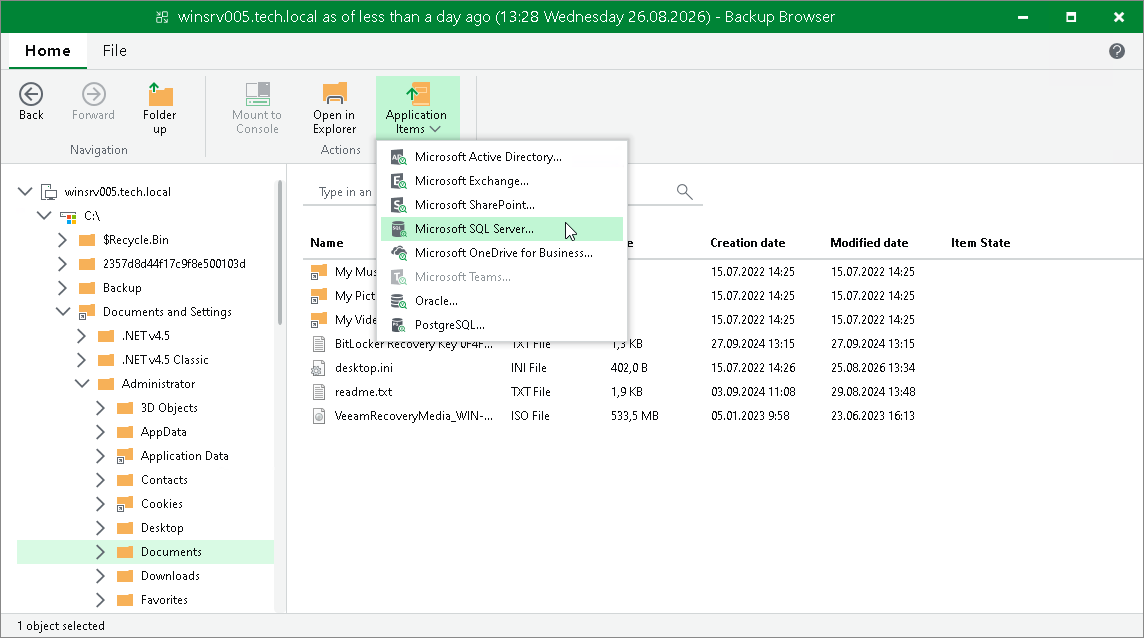Open the help question mark icon

(x=1116, y=51)
